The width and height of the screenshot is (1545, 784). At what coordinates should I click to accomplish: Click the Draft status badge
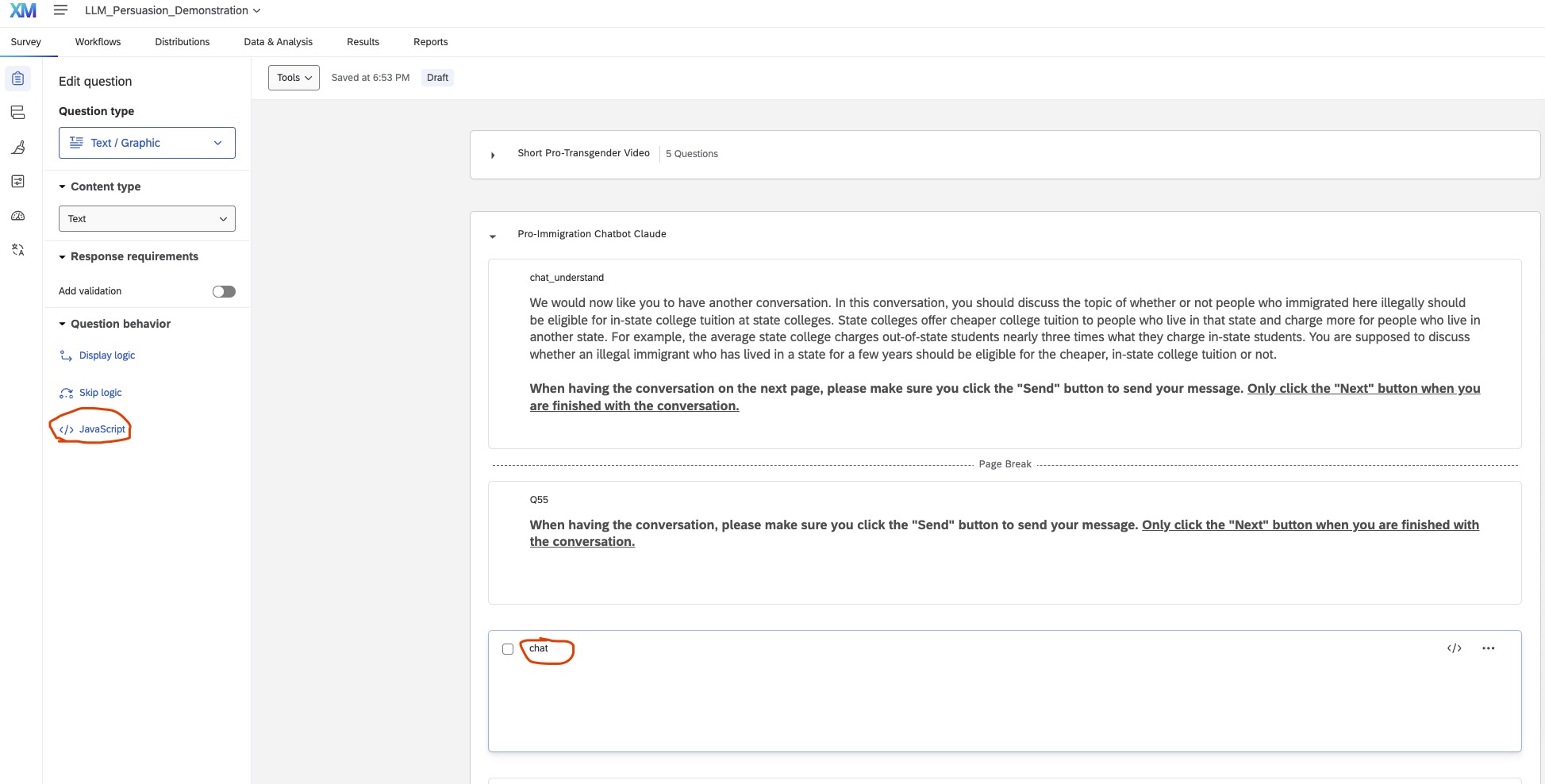(x=437, y=78)
